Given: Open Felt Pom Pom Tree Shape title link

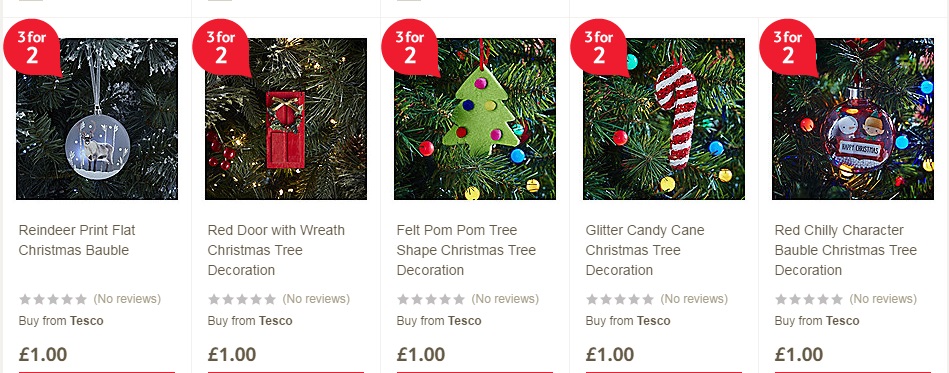Looking at the screenshot, I should (466, 250).
